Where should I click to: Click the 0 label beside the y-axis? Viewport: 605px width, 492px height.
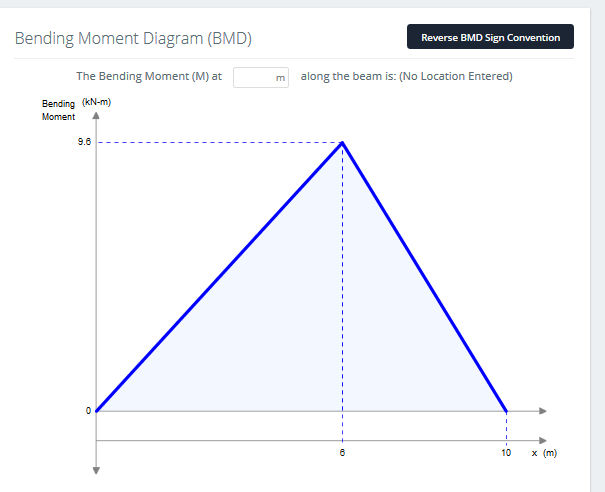[x=88, y=410]
